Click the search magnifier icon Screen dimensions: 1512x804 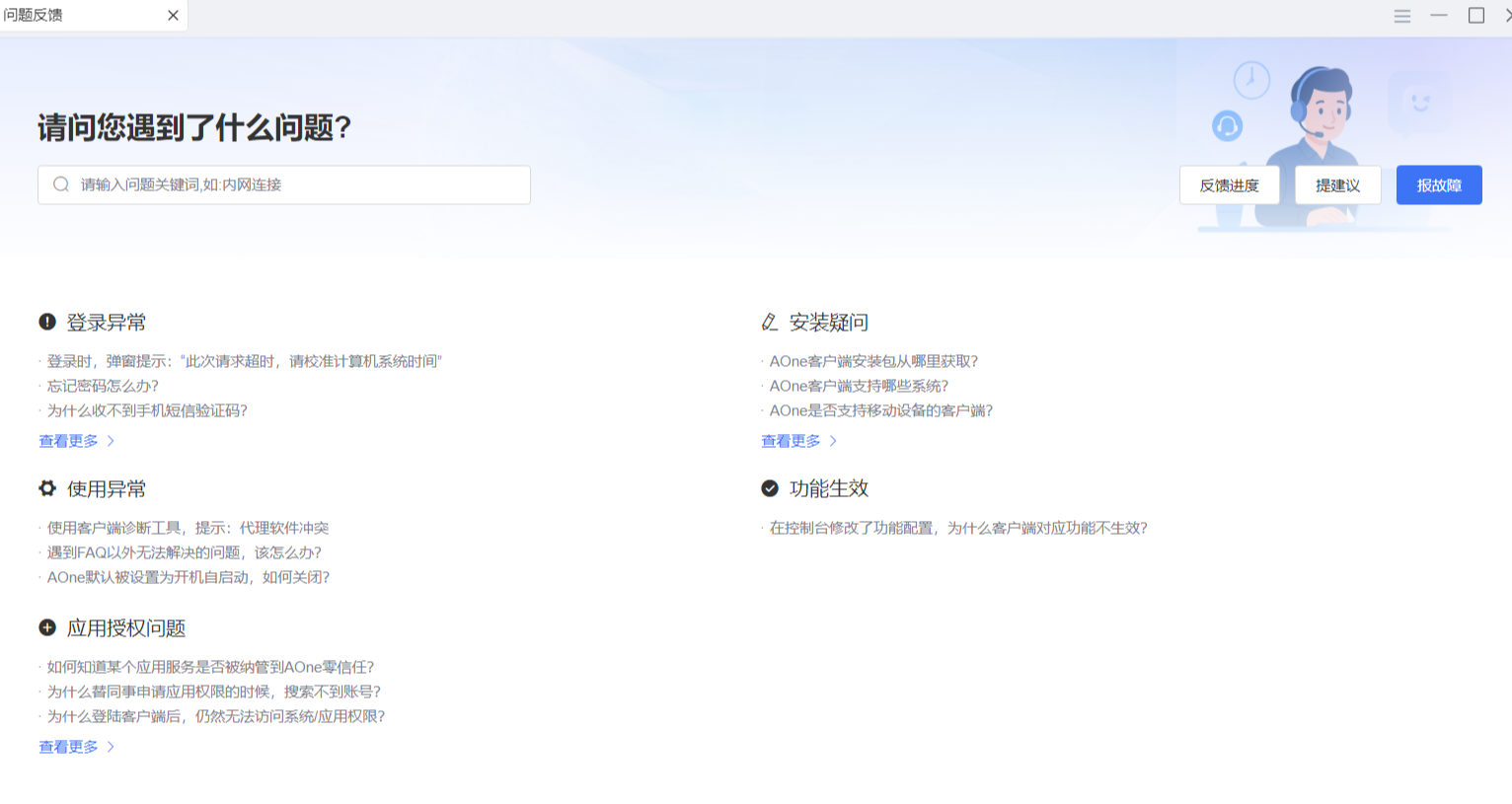click(x=61, y=184)
